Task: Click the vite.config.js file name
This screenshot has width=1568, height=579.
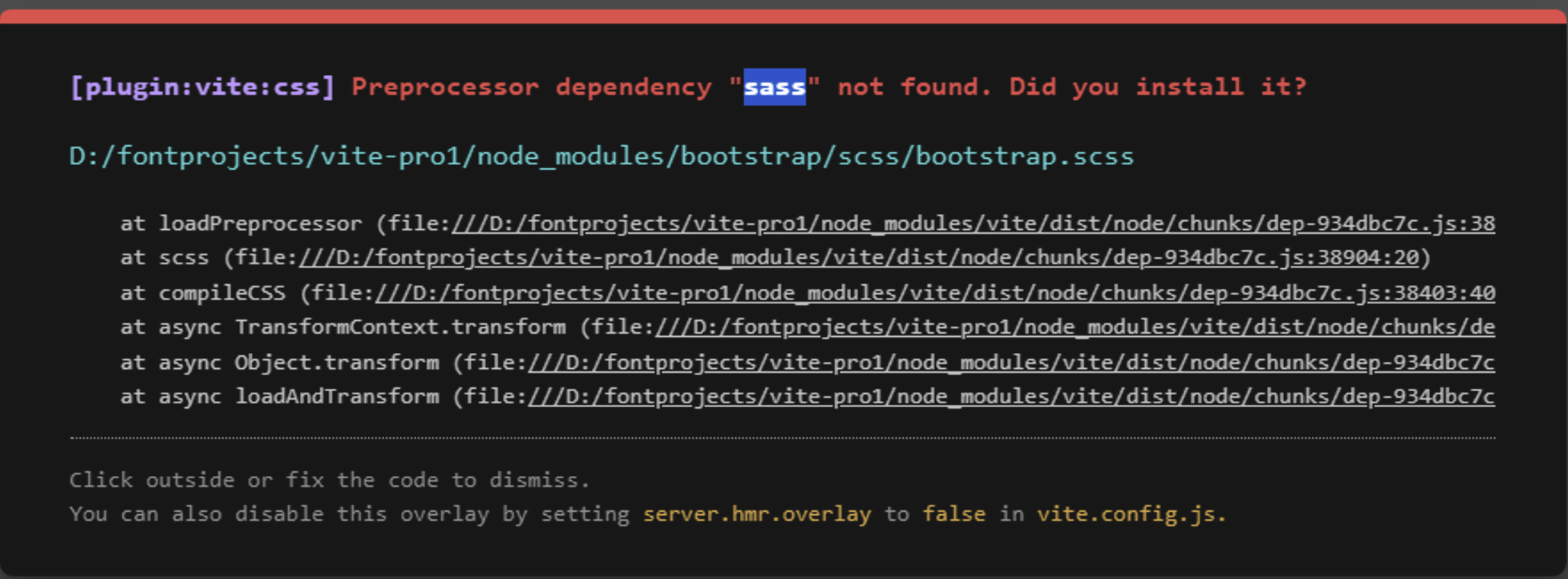Action: click(1131, 514)
